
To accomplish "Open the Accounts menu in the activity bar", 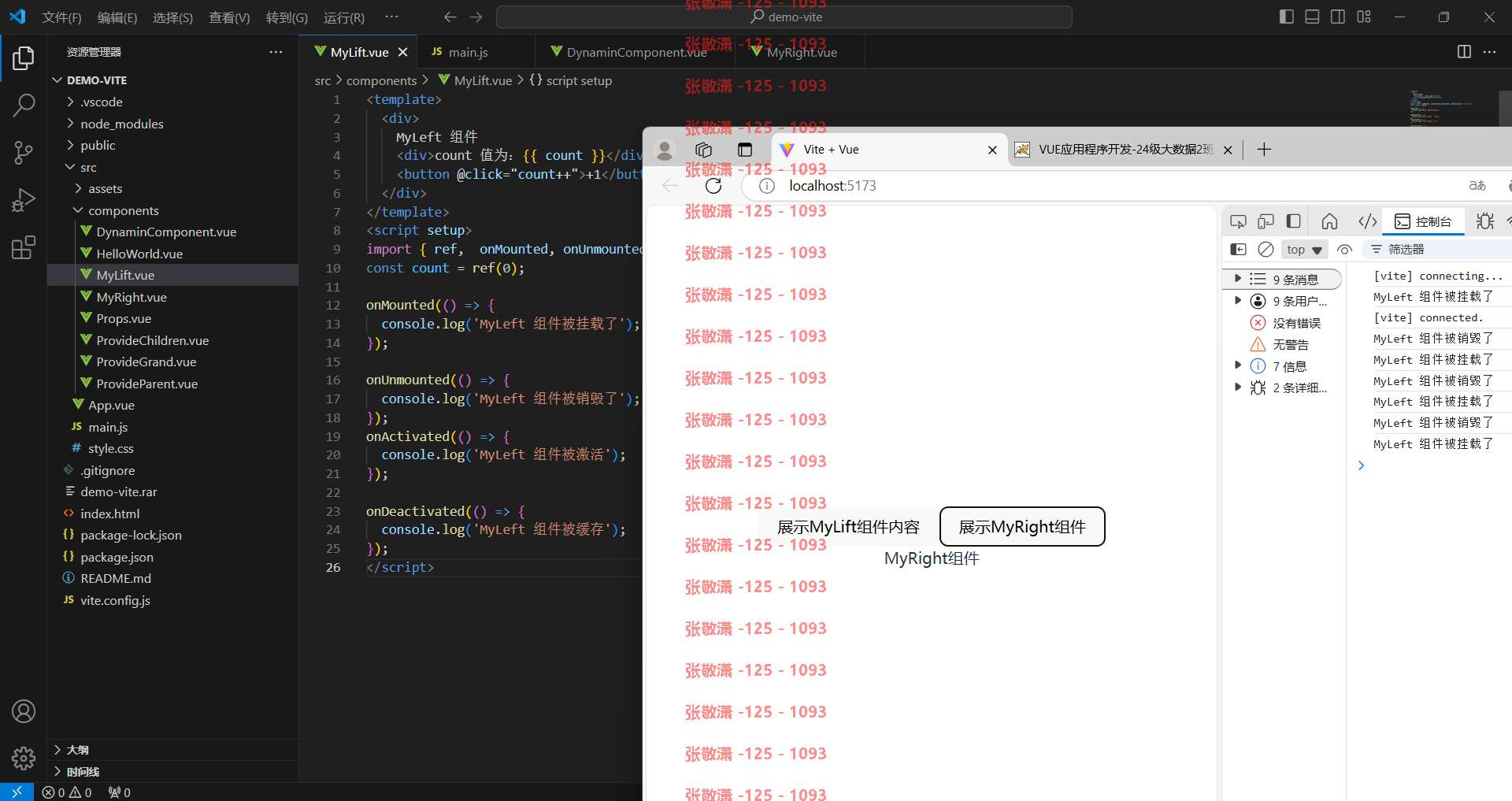I will (x=24, y=711).
